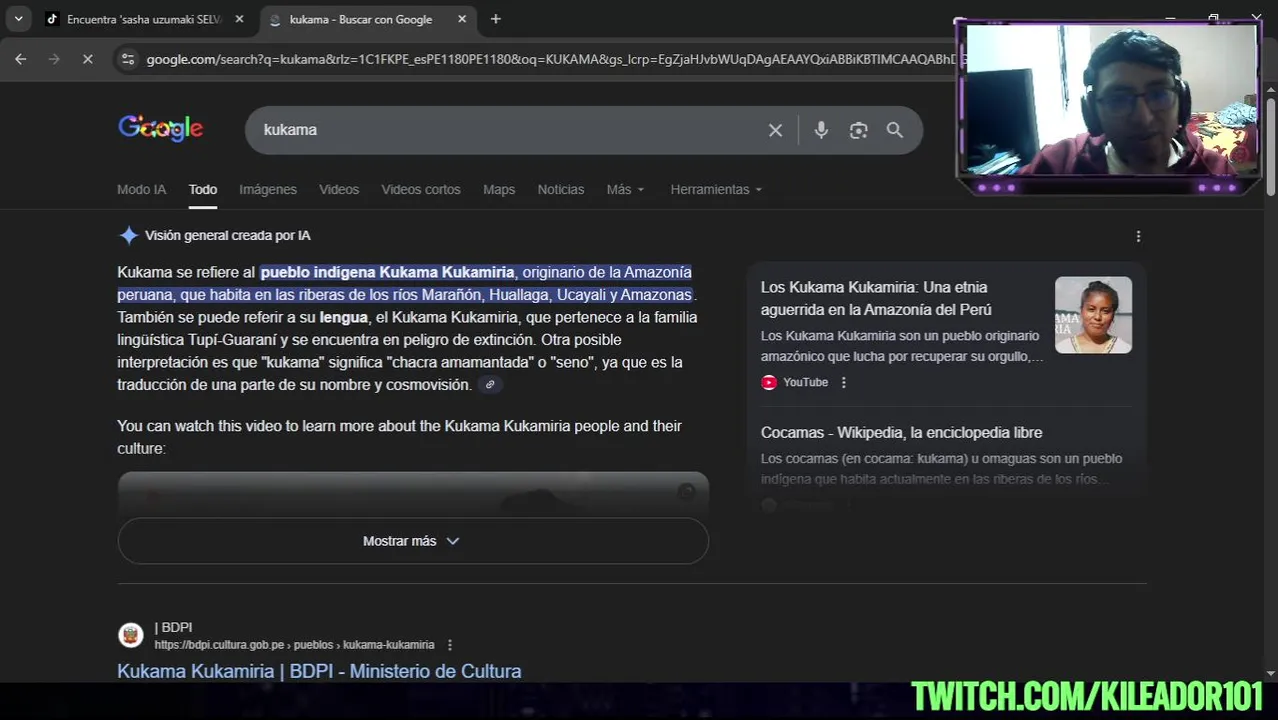The height and width of the screenshot is (720, 1278).
Task: Clear the search box with the X
Action: pyautogui.click(x=775, y=130)
